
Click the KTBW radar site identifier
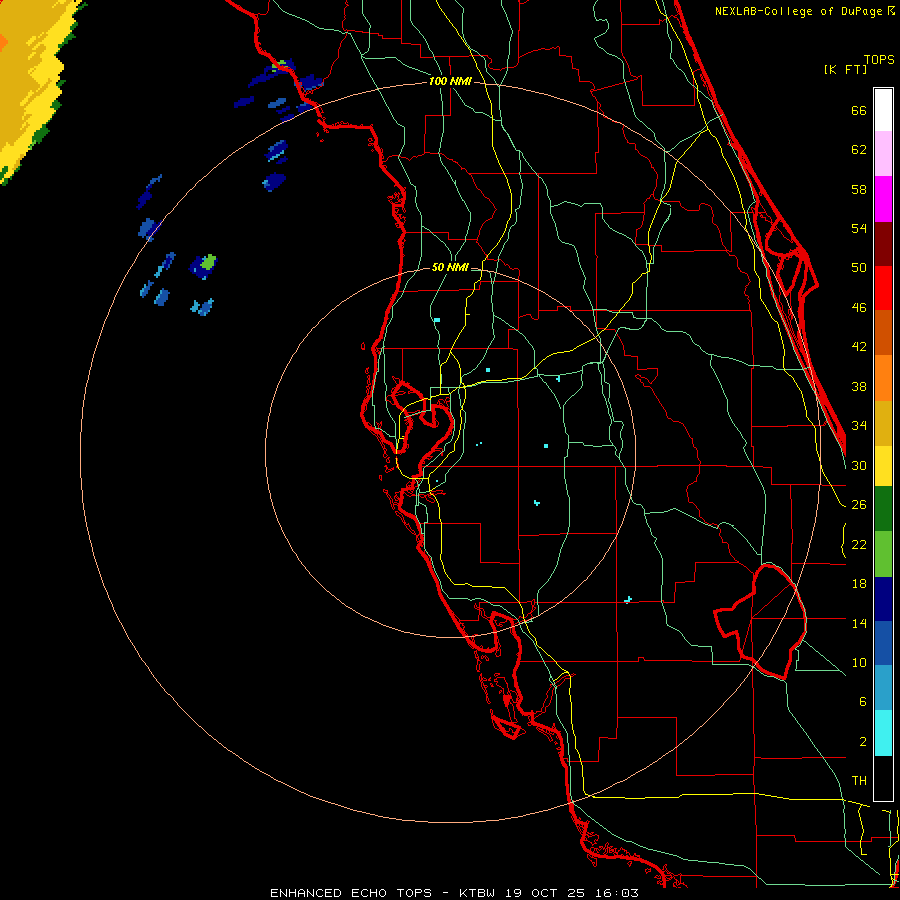tap(476, 893)
